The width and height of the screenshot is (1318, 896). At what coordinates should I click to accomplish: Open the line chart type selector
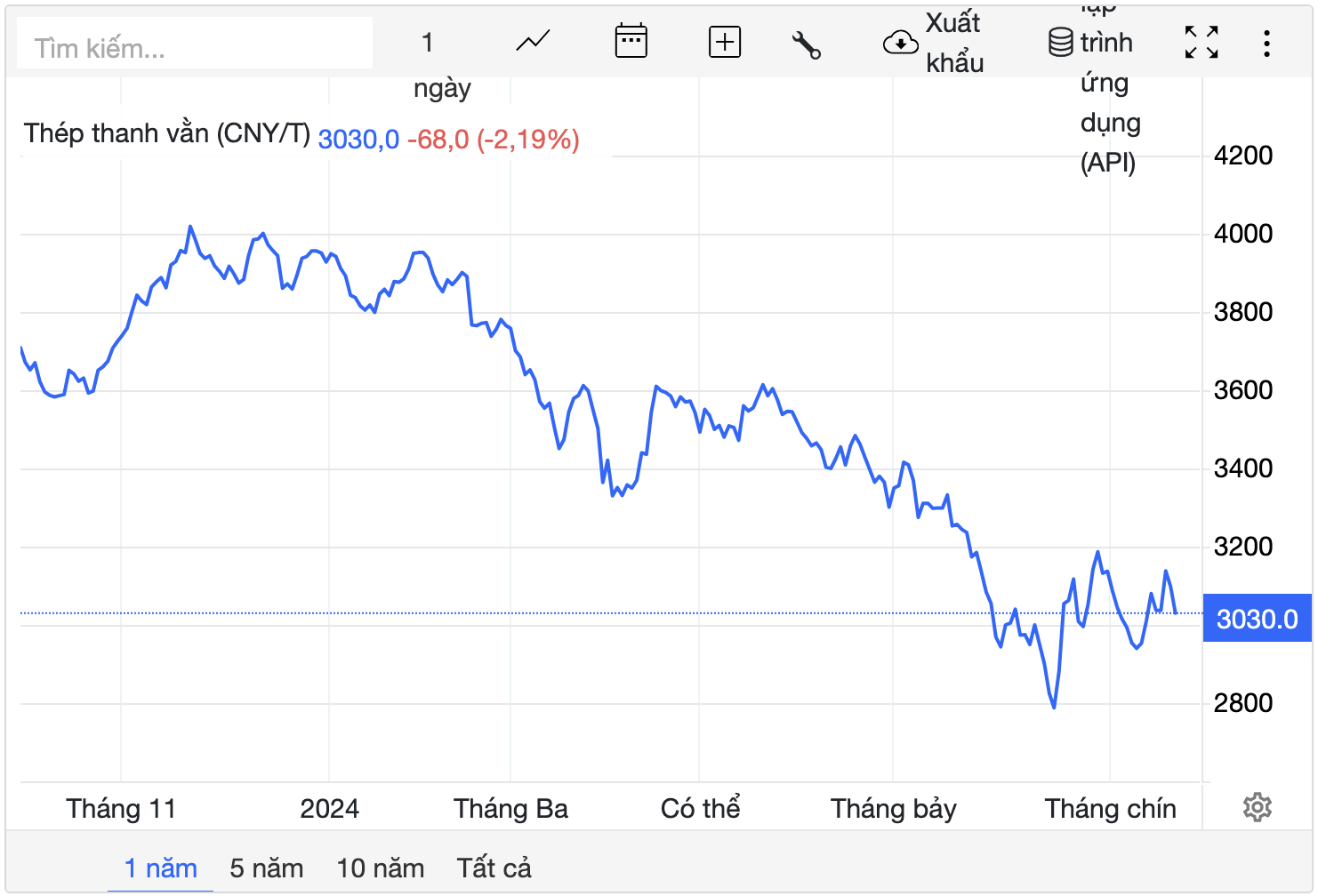coord(533,42)
